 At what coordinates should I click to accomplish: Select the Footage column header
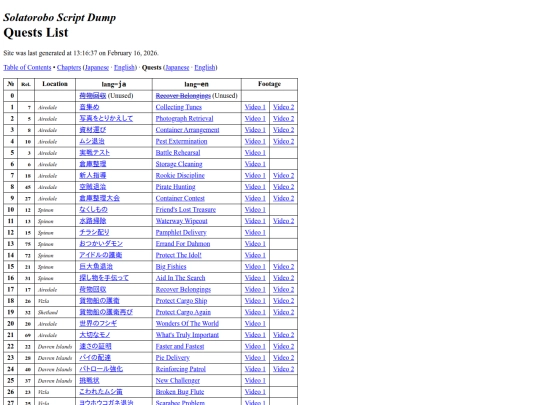point(269,84)
